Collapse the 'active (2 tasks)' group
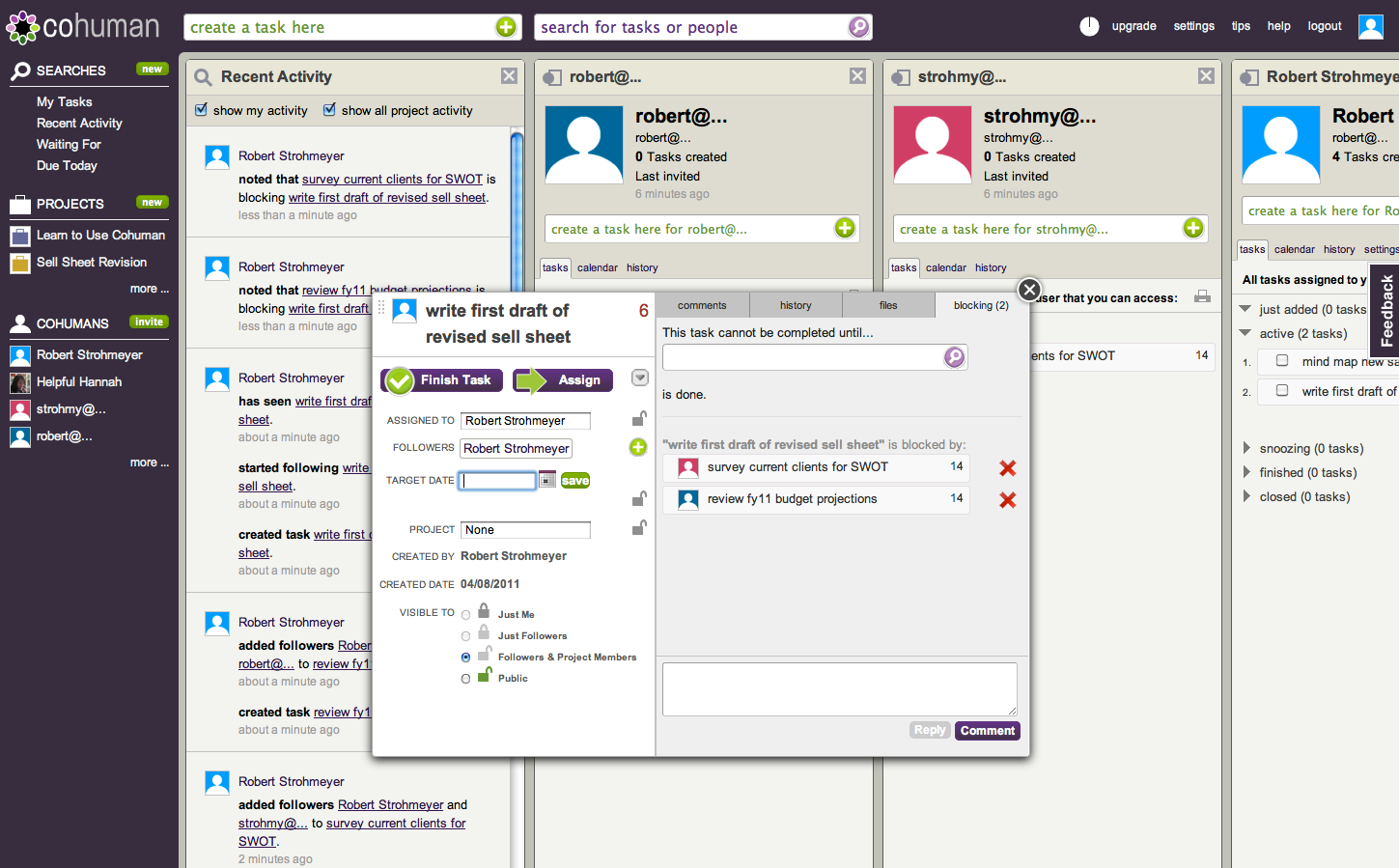The image size is (1399, 868). [x=1245, y=333]
